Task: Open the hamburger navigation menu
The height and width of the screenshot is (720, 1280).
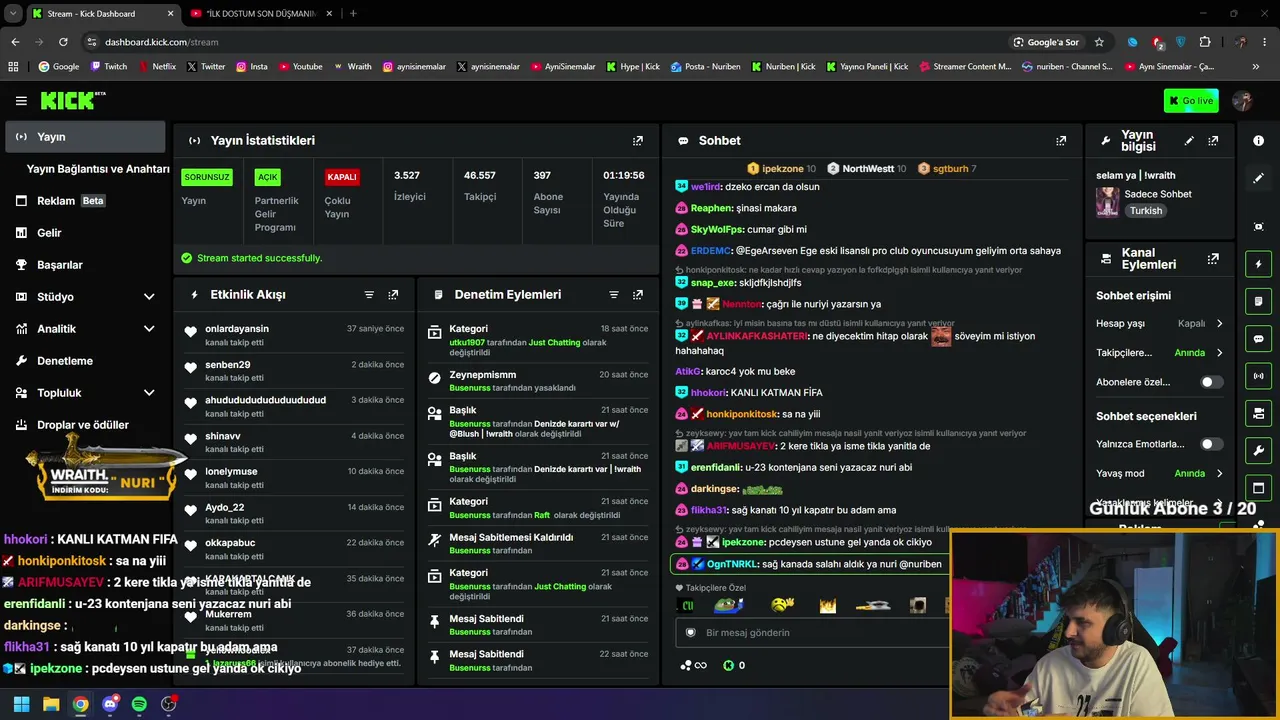Action: (x=21, y=101)
